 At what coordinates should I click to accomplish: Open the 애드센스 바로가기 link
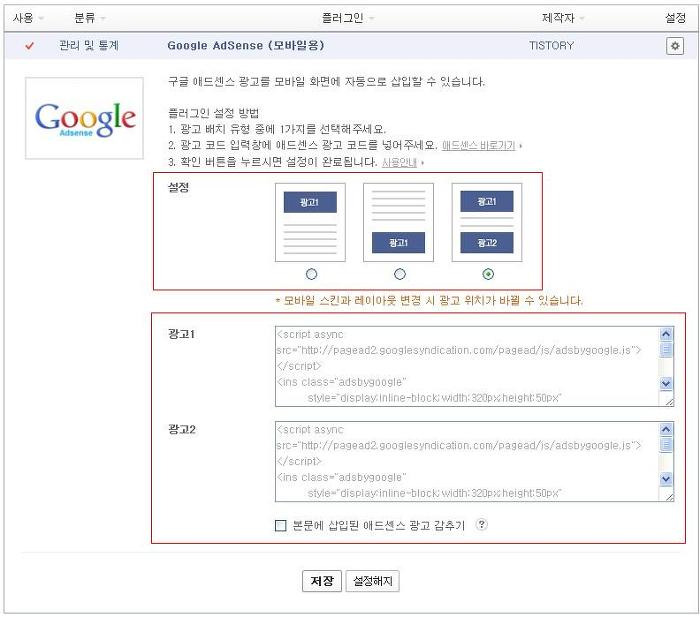(479, 146)
